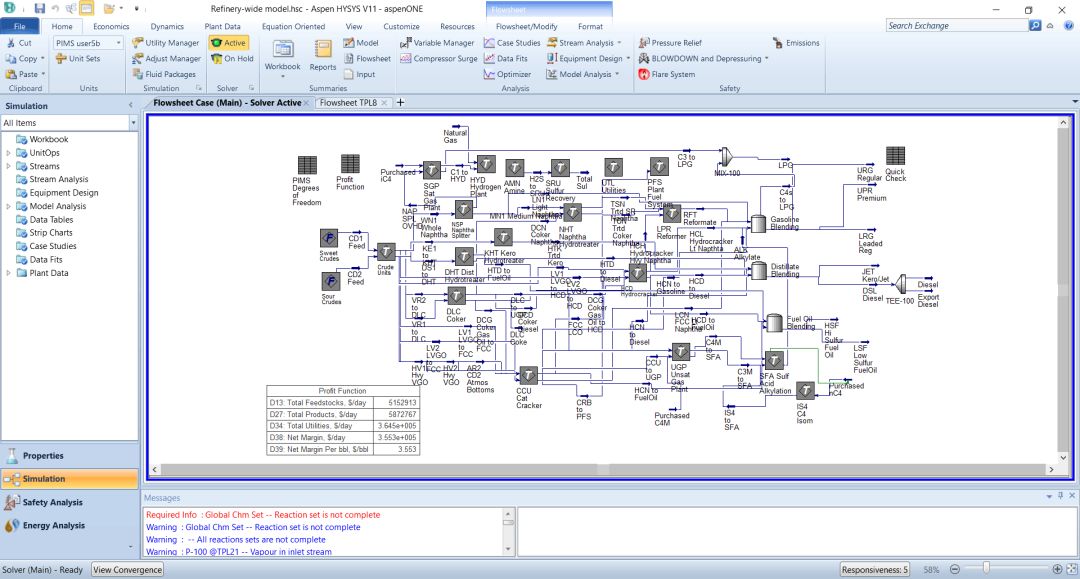Click the Search Exchange magnifier button
The width and height of the screenshot is (1080, 579).
[1035, 25]
